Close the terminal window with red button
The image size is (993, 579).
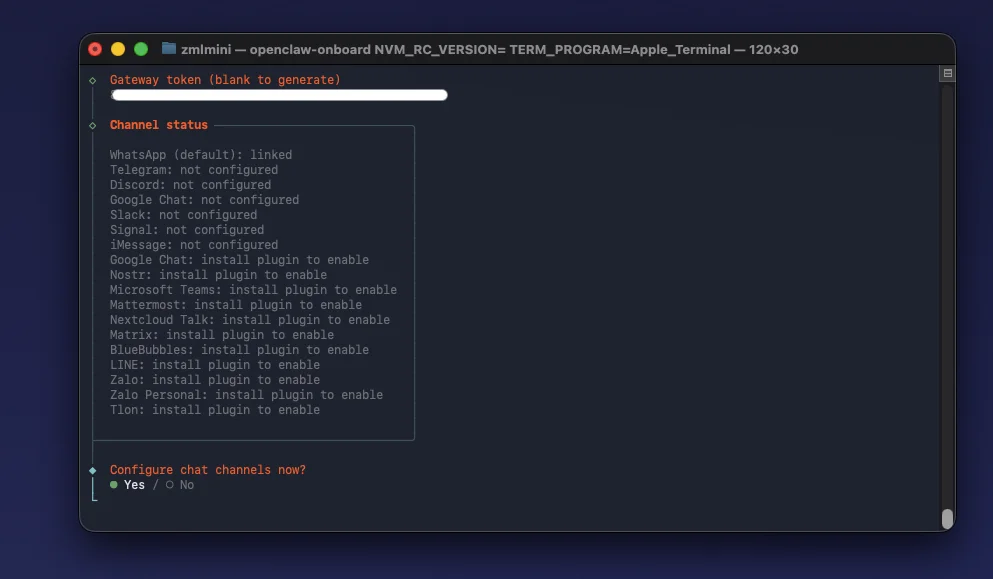pyautogui.click(x=95, y=49)
